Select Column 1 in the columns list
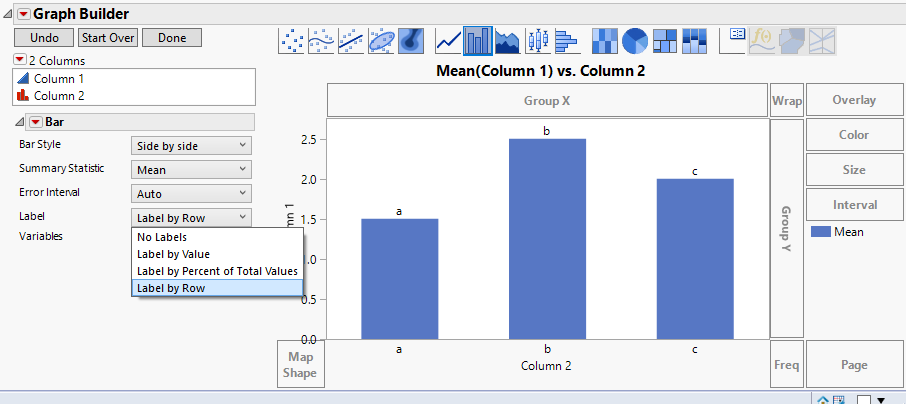 pos(58,78)
